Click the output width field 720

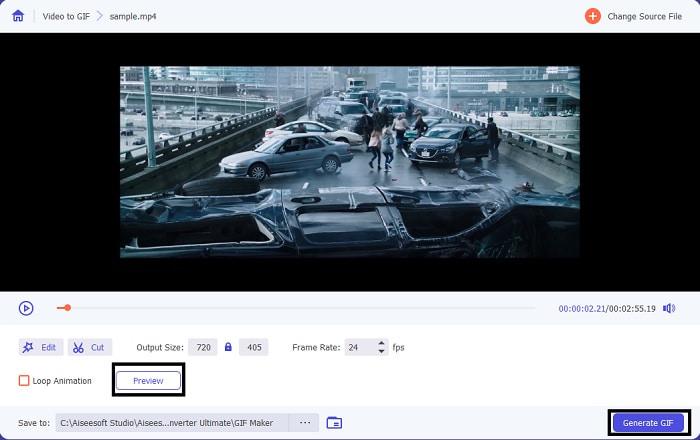[203, 347]
